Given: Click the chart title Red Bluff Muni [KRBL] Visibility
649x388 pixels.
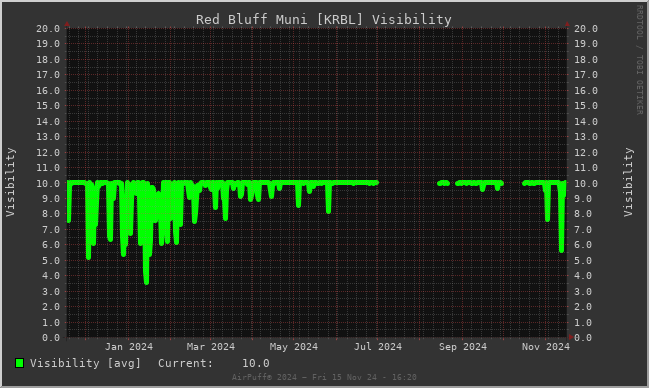Looking at the screenshot, I should click(x=324, y=19).
